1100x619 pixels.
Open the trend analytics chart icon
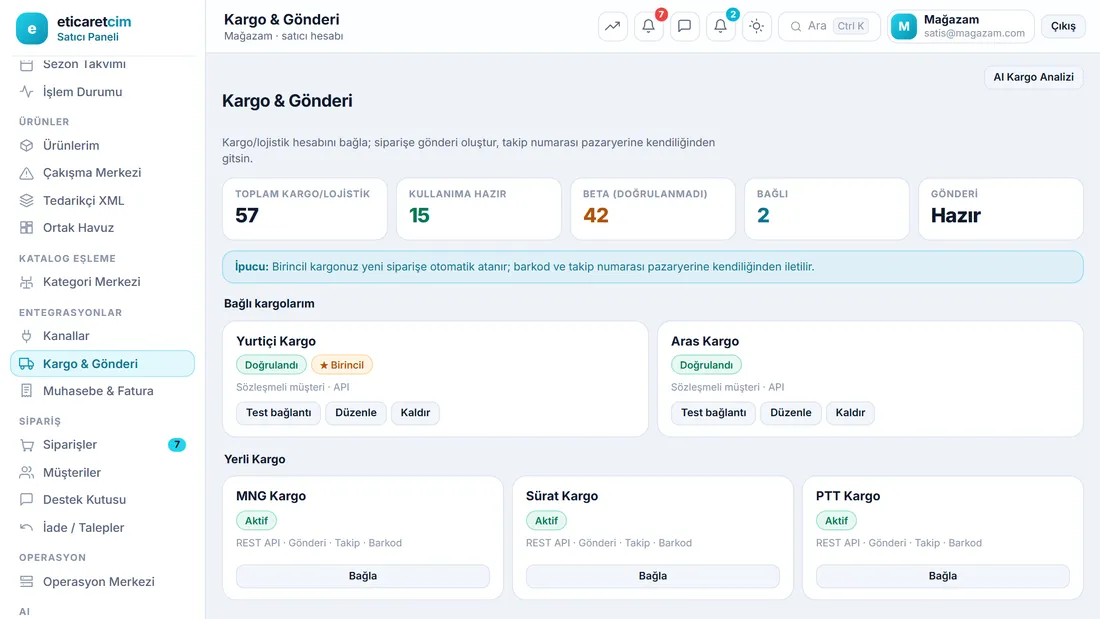coord(612,26)
